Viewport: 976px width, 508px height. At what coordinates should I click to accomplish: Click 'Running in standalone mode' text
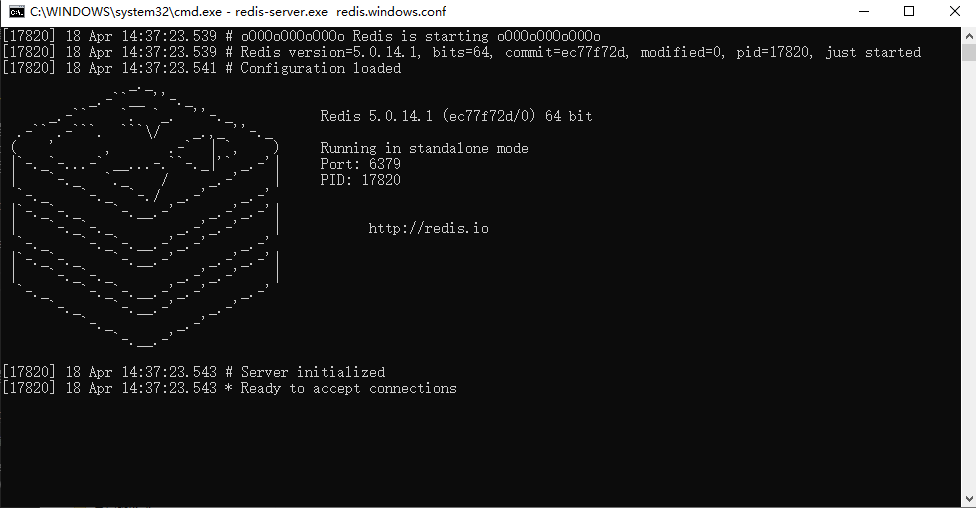[x=424, y=148]
